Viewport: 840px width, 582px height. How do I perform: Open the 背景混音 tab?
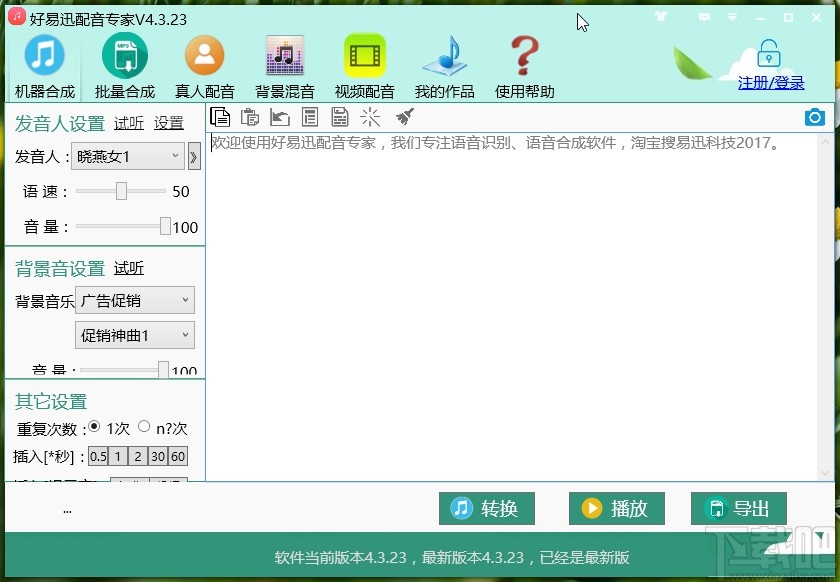[x=284, y=67]
